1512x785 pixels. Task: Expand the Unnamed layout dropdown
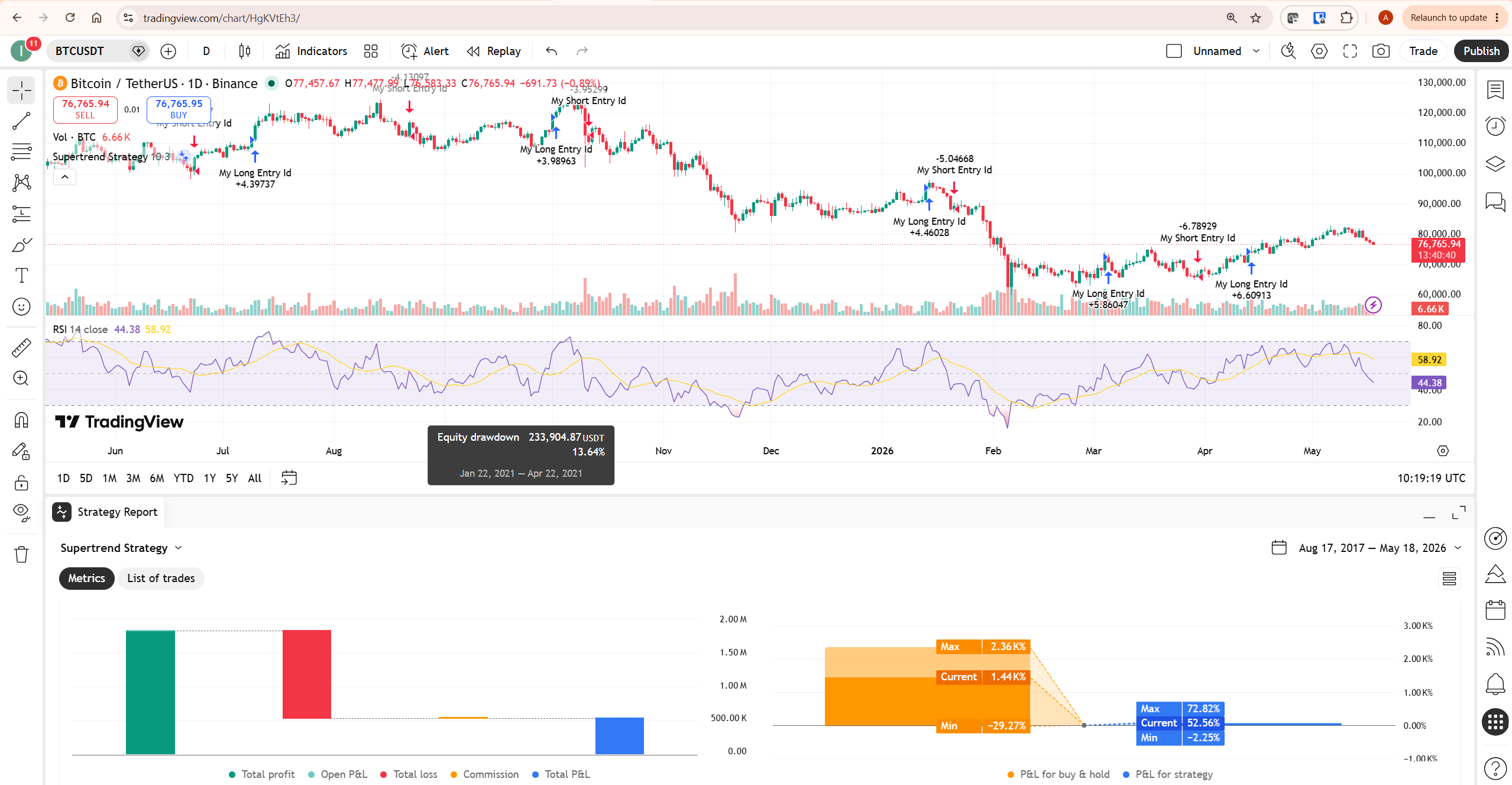click(x=1257, y=51)
